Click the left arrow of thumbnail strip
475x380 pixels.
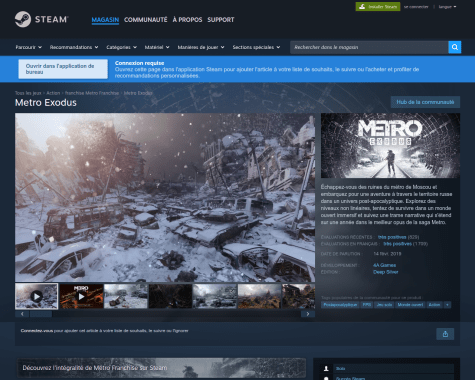[22, 314]
